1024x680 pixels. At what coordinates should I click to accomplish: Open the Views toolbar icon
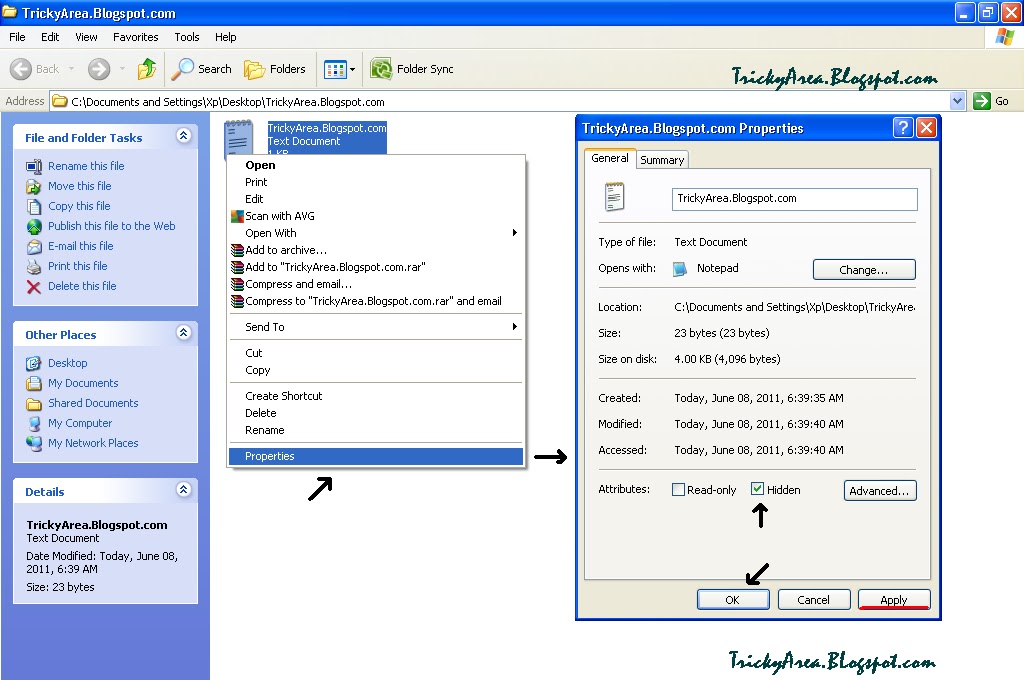coord(335,69)
